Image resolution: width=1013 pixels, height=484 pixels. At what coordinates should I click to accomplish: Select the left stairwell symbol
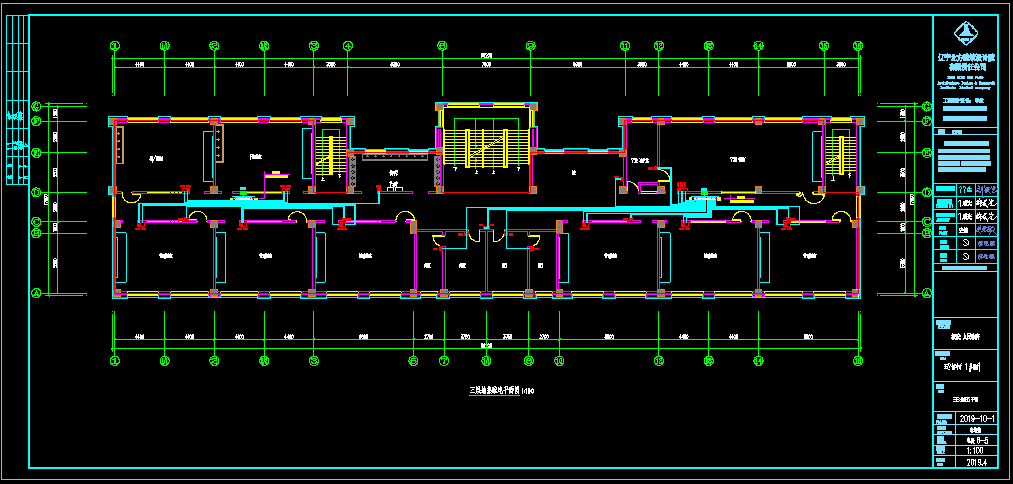pyautogui.click(x=328, y=155)
